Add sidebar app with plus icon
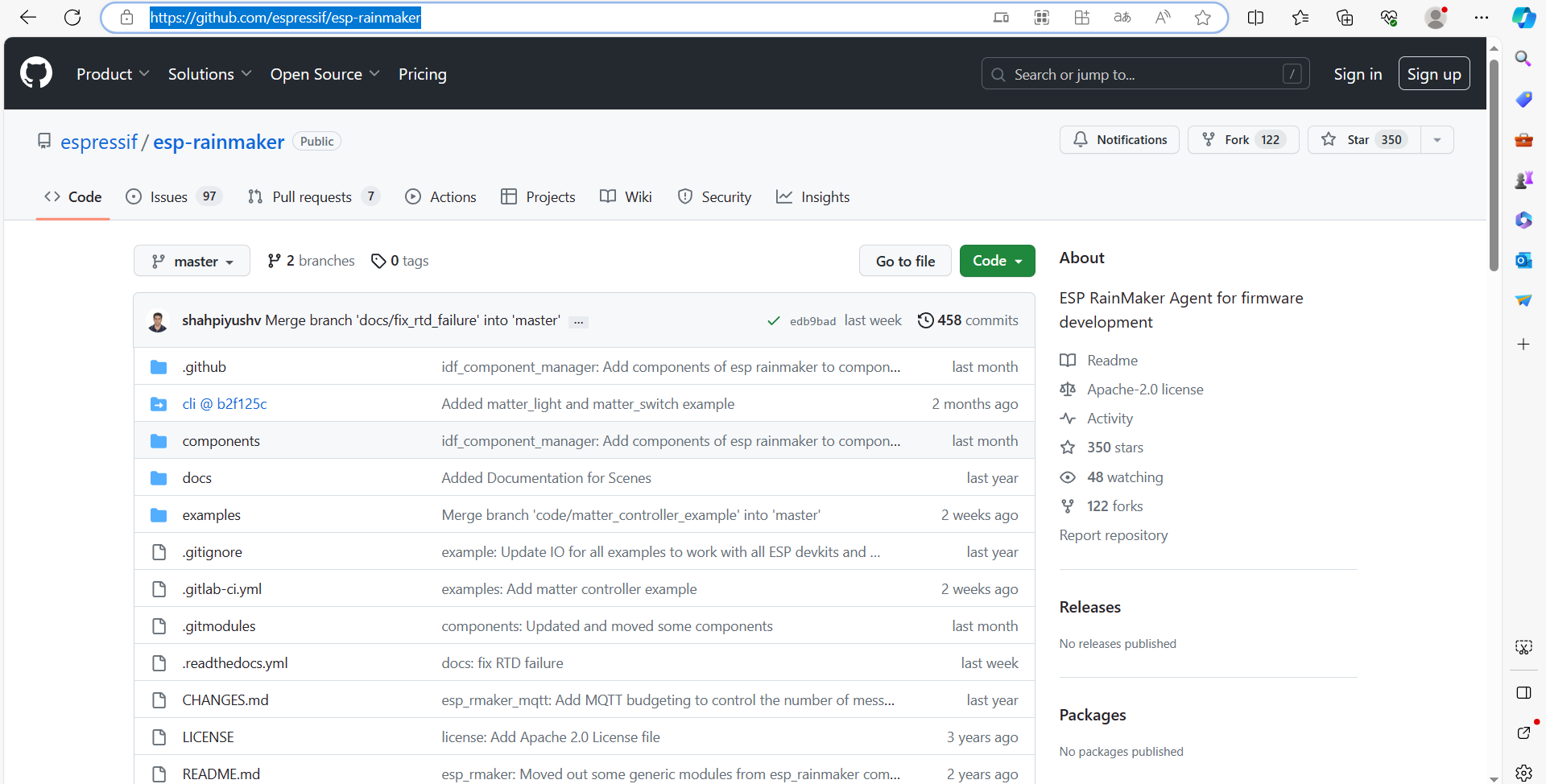The width and height of the screenshot is (1546, 784). point(1523,345)
